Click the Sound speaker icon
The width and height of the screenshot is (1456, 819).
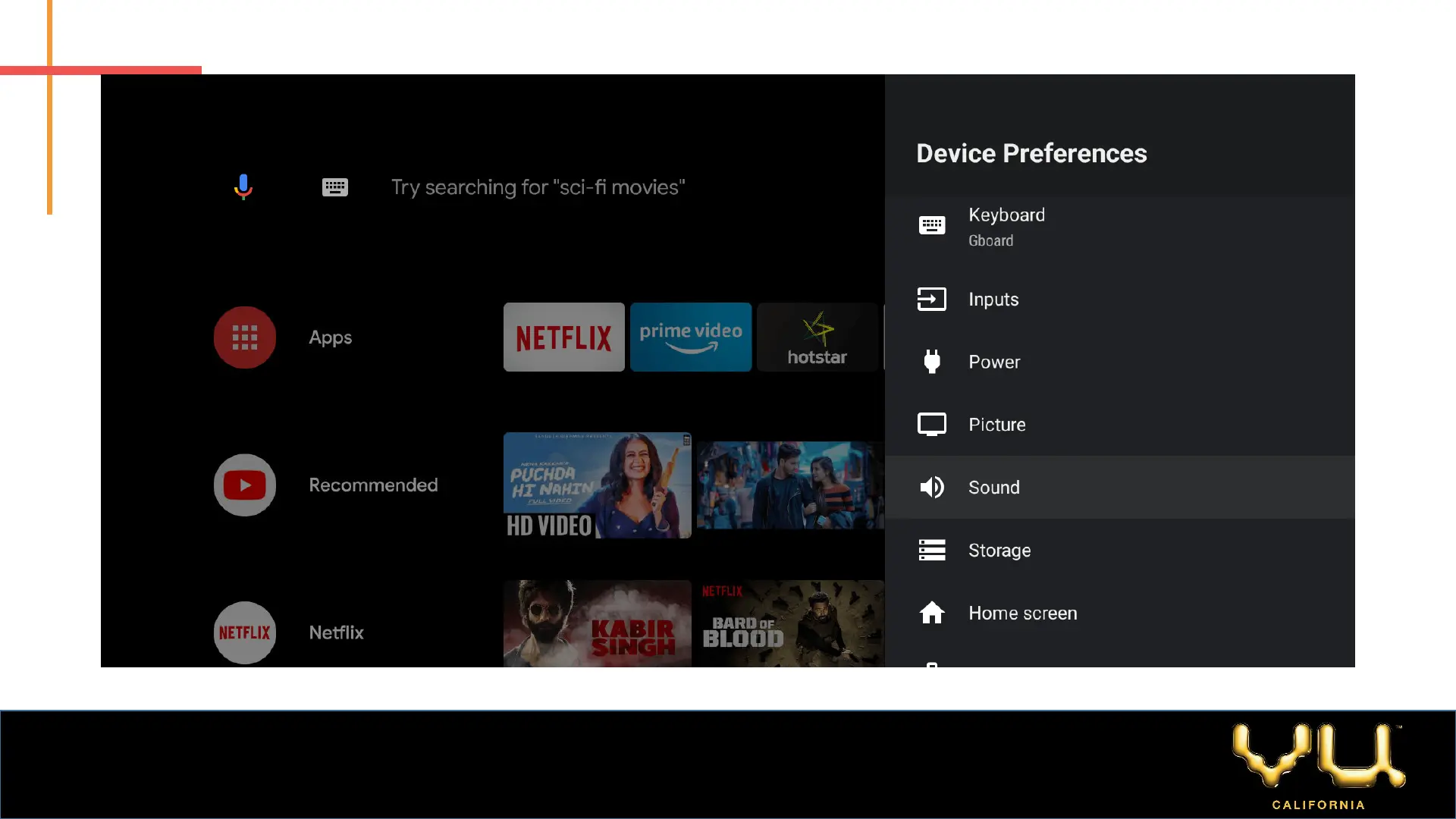pyautogui.click(x=931, y=487)
